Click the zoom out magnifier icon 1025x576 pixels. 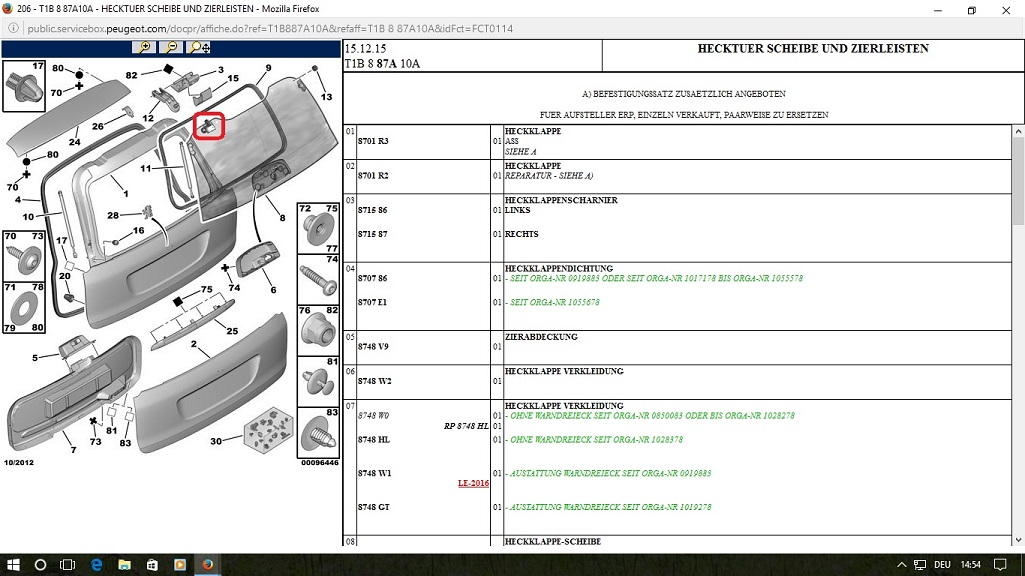point(171,47)
